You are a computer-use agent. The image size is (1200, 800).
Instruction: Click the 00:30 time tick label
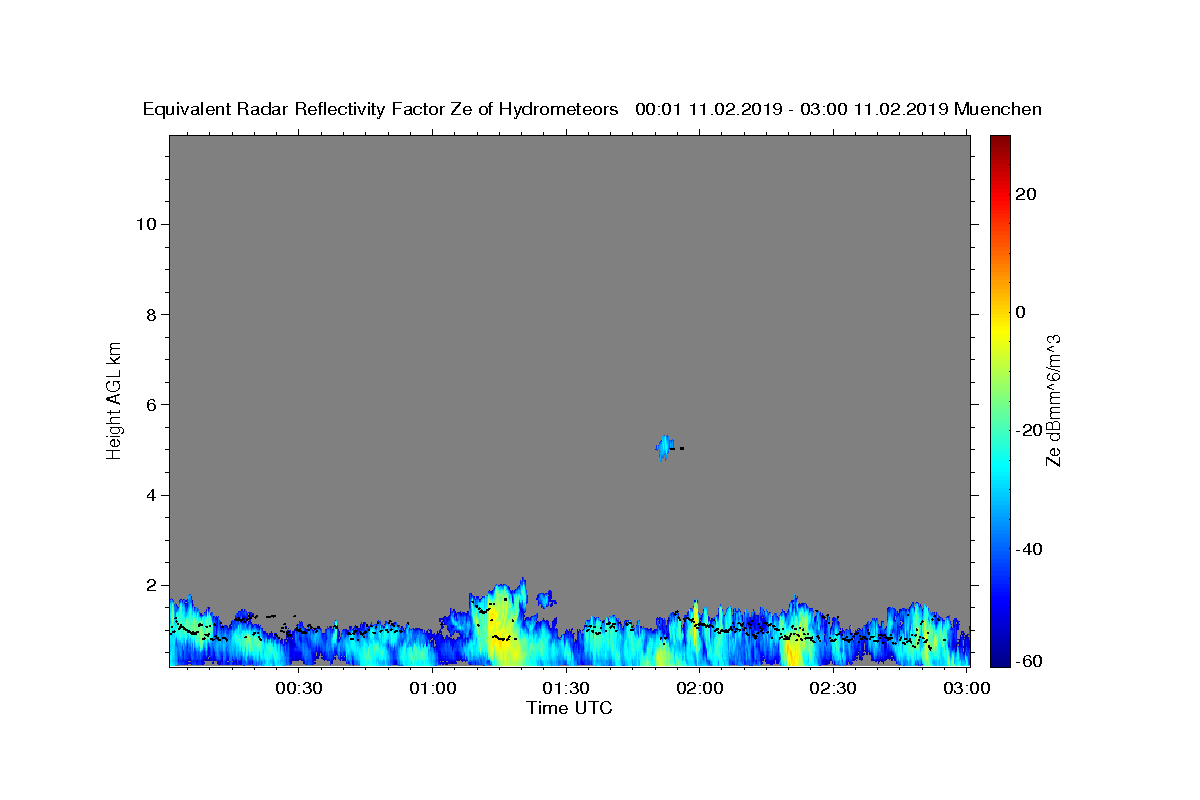(x=299, y=688)
